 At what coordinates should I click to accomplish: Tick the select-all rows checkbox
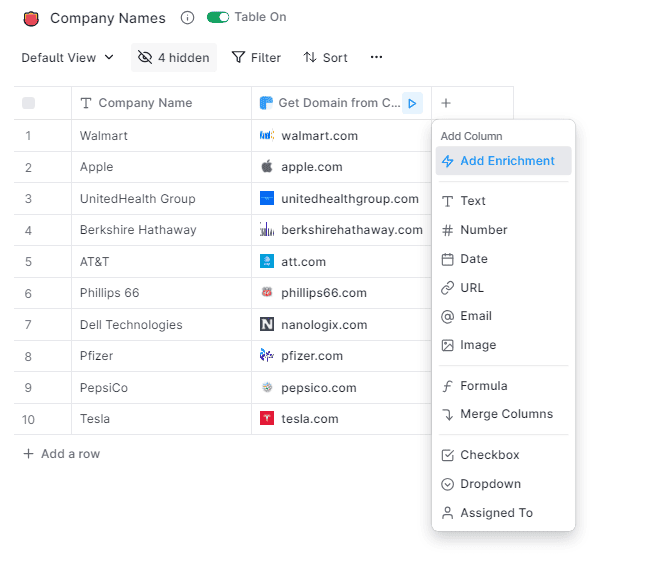point(28,103)
